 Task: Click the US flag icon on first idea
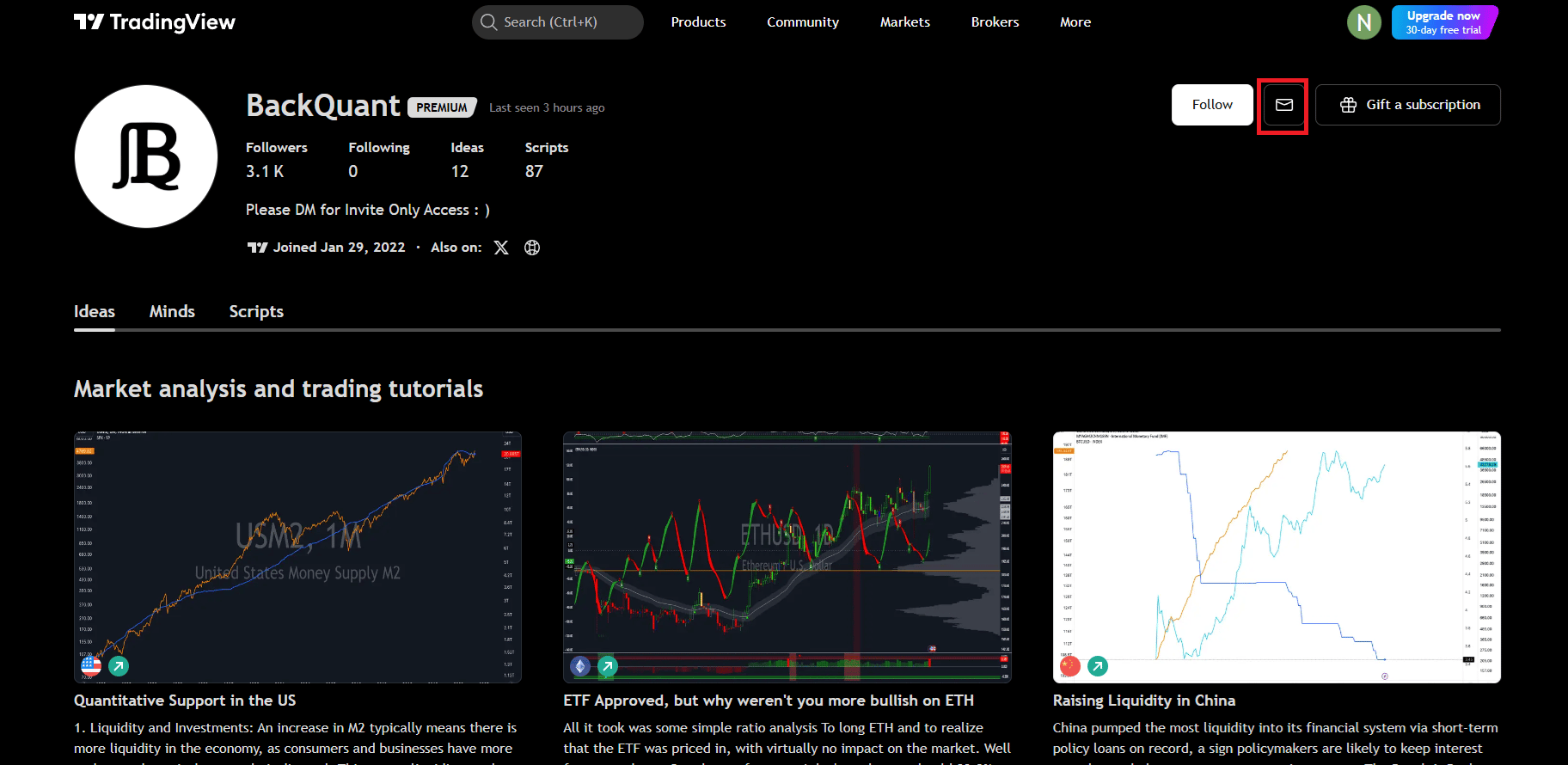[x=90, y=665]
